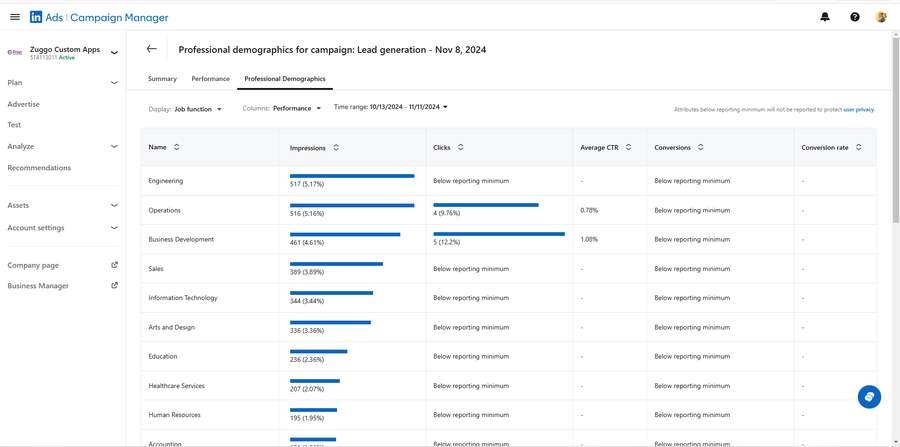Select the Business Development row name
The width and height of the screenshot is (900, 447).
(x=181, y=239)
